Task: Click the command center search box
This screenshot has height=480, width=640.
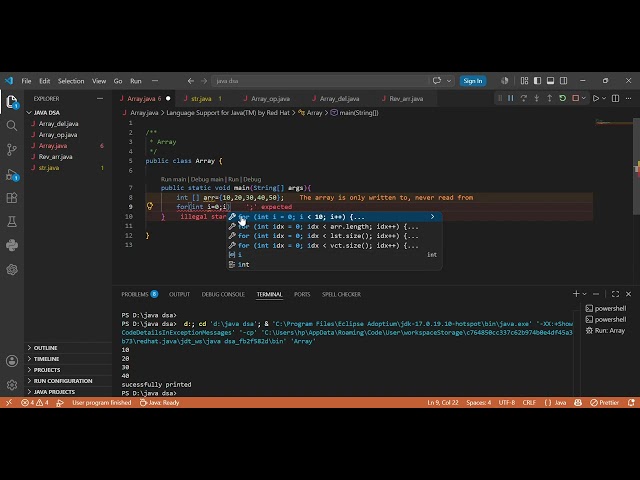Action: (320, 81)
